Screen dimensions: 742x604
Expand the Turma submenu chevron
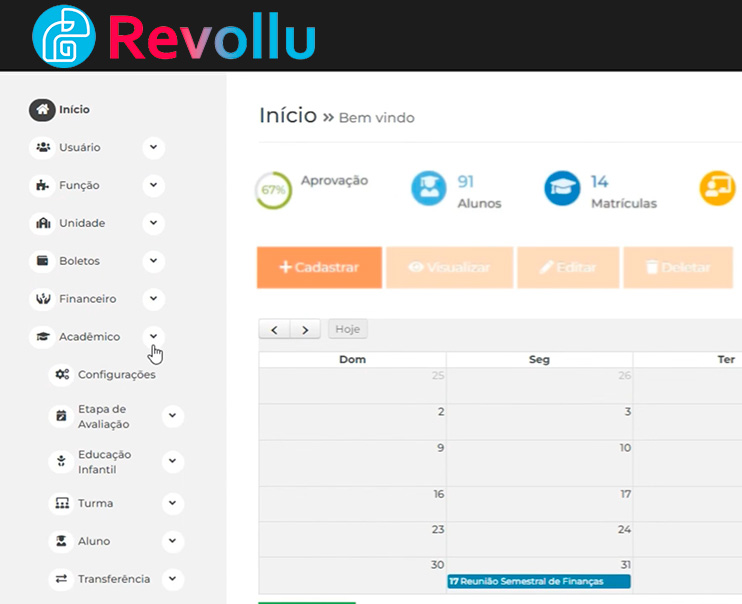click(173, 503)
